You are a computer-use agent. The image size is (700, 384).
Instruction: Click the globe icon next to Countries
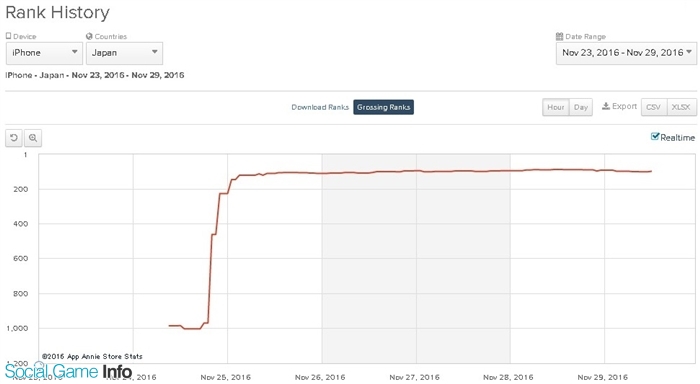coord(89,36)
